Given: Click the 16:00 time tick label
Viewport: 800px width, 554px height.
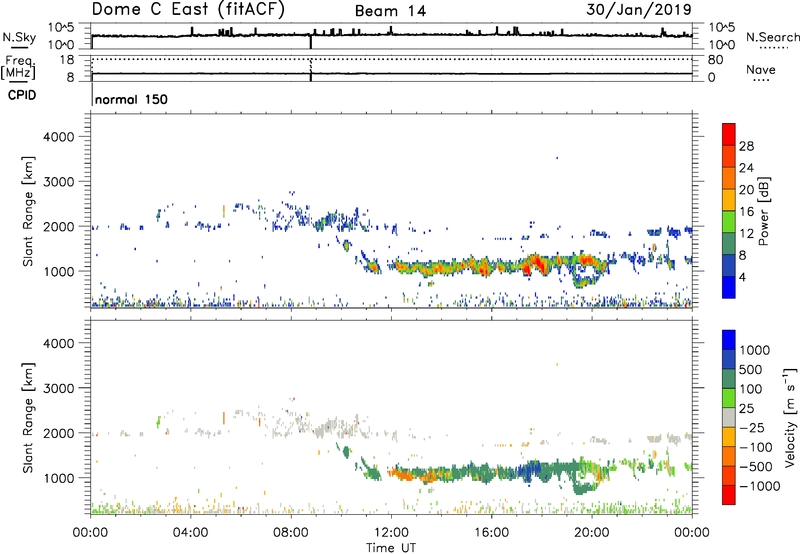Looking at the screenshot, I should [x=491, y=533].
